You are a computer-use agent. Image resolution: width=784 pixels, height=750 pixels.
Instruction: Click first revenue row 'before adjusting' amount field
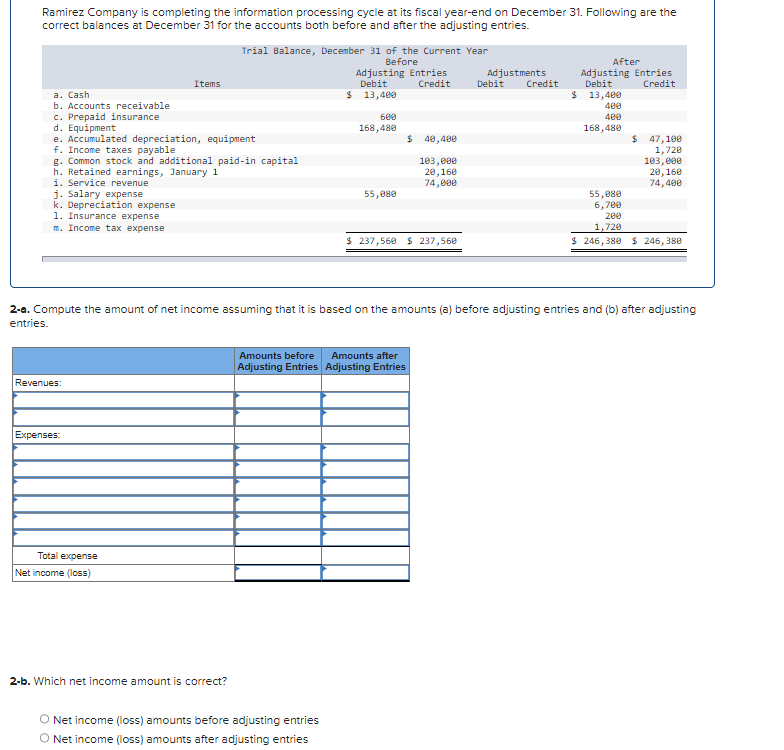pyautogui.click(x=278, y=400)
